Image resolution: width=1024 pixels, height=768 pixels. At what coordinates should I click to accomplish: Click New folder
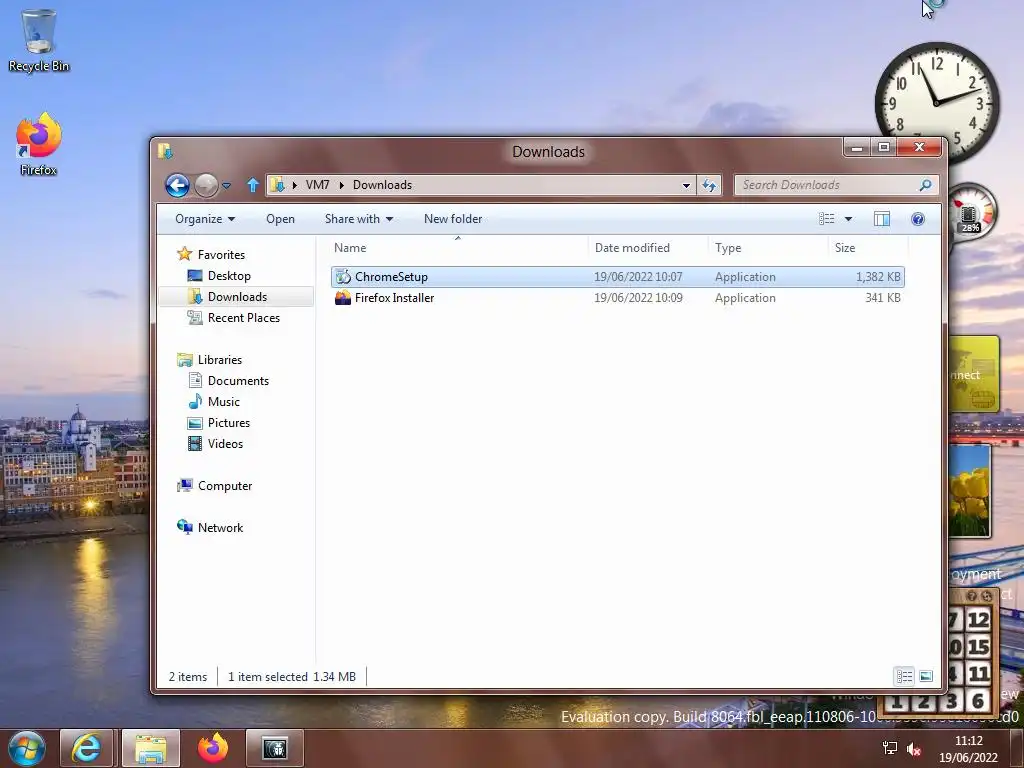(453, 219)
